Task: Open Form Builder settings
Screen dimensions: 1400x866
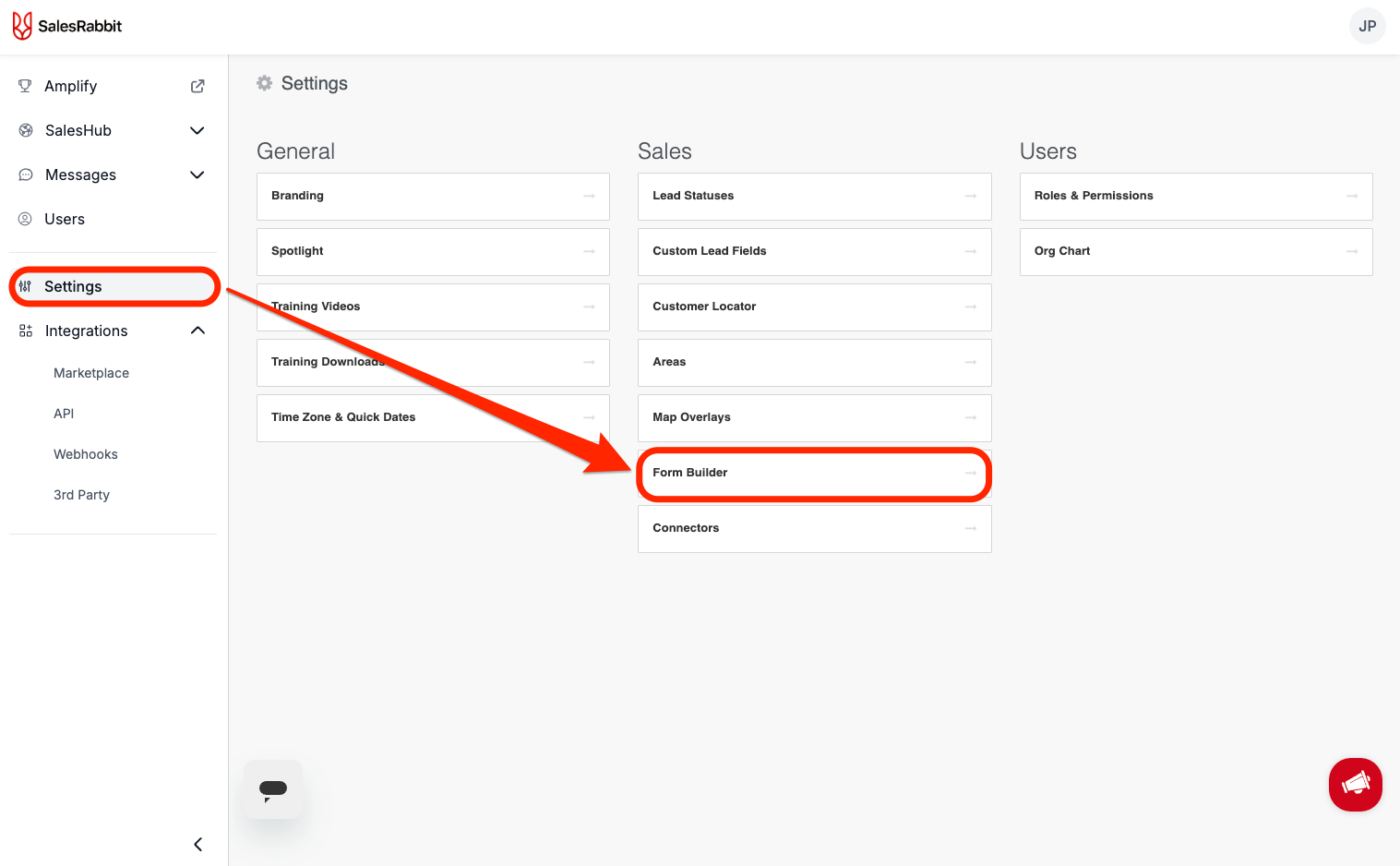Action: tap(814, 473)
